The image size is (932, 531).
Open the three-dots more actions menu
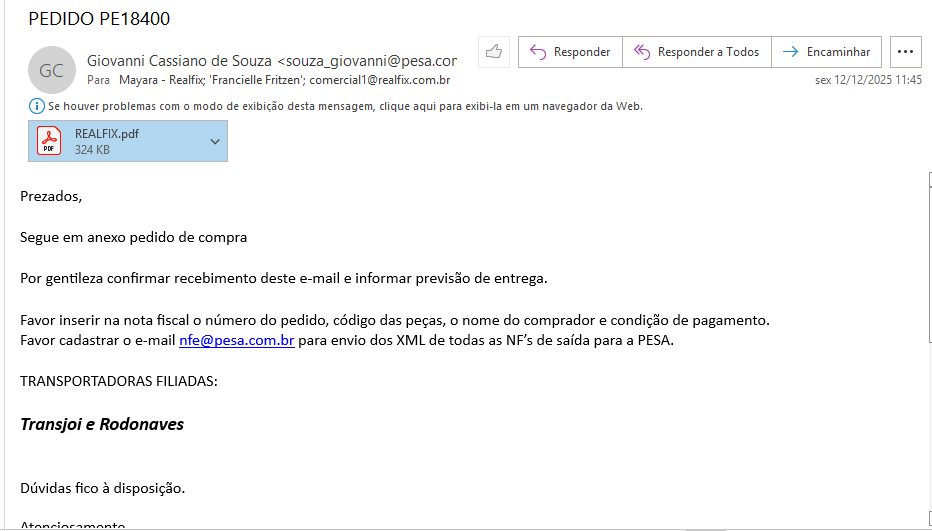point(905,52)
